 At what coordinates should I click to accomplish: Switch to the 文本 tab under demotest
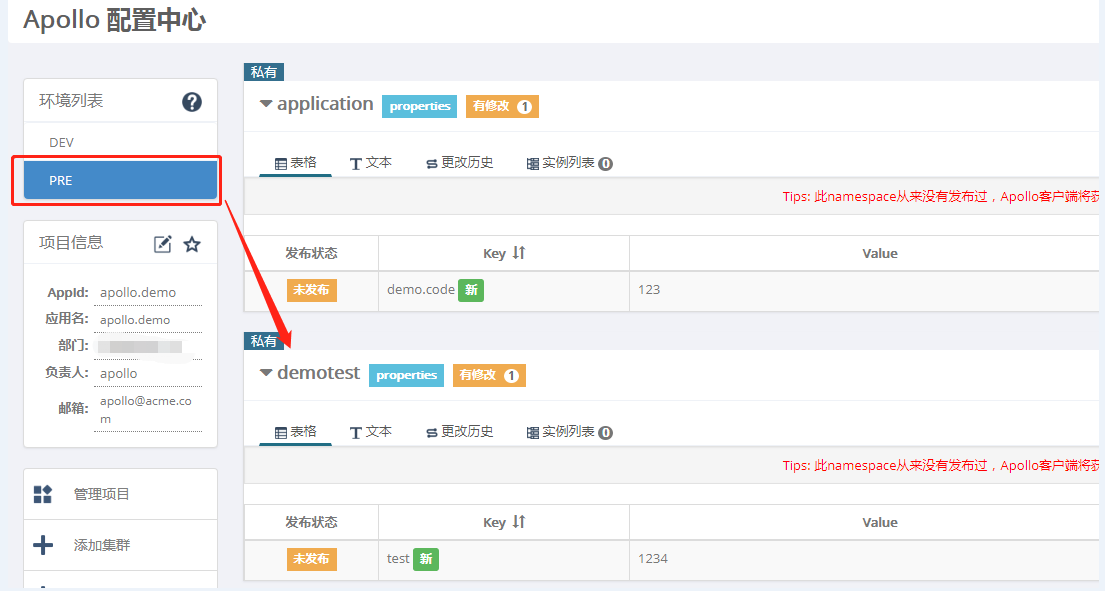[x=370, y=433]
